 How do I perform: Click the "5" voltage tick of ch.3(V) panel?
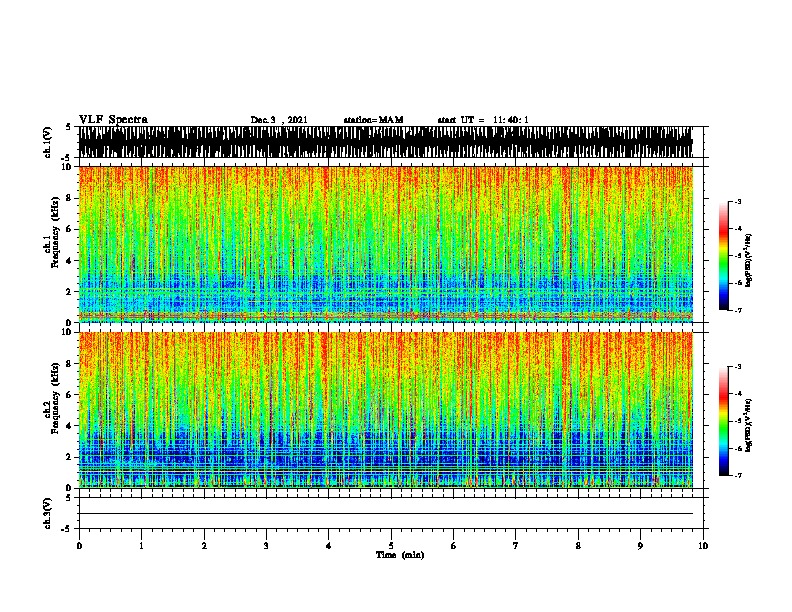tap(68, 498)
